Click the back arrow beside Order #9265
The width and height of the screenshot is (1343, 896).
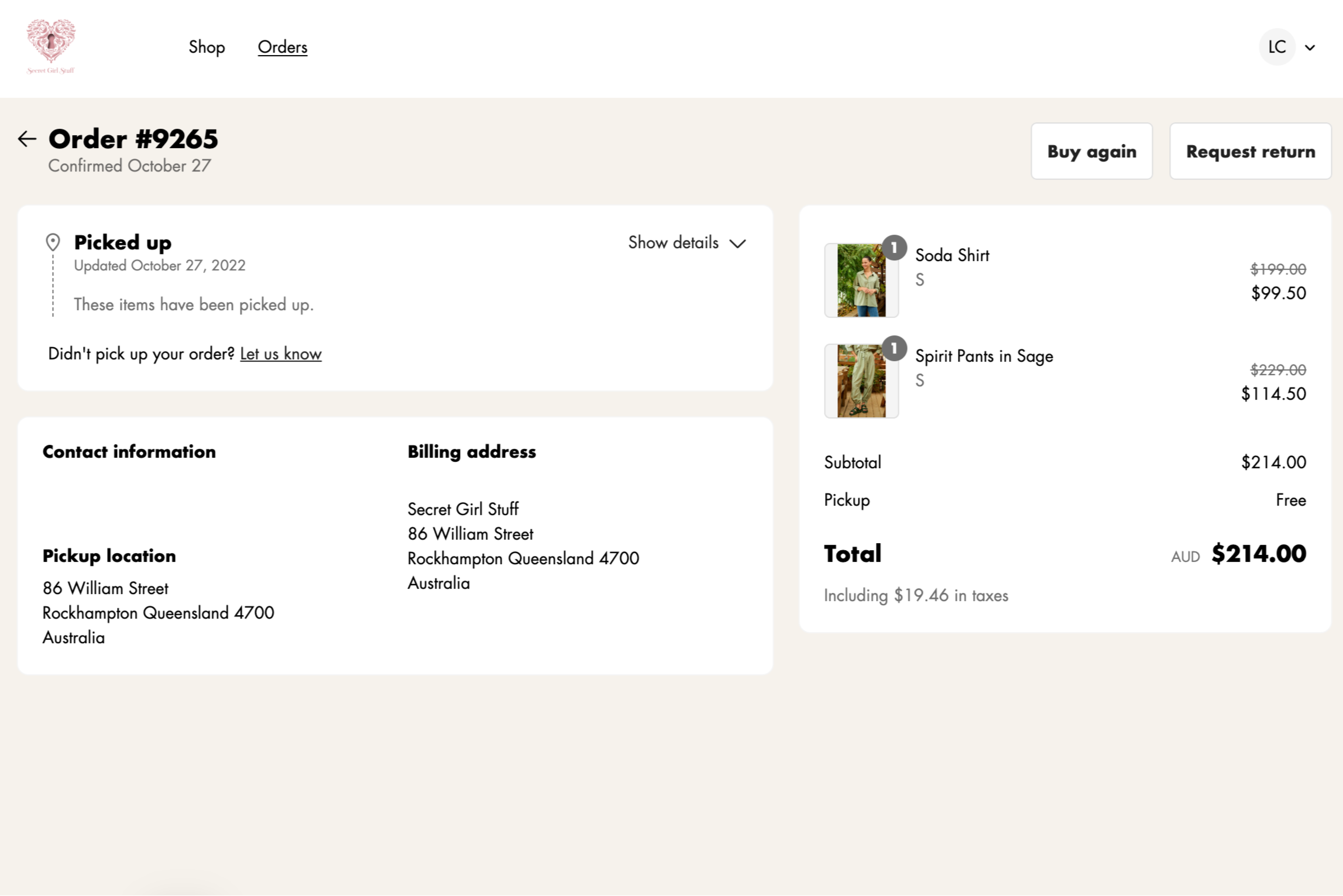coord(27,139)
